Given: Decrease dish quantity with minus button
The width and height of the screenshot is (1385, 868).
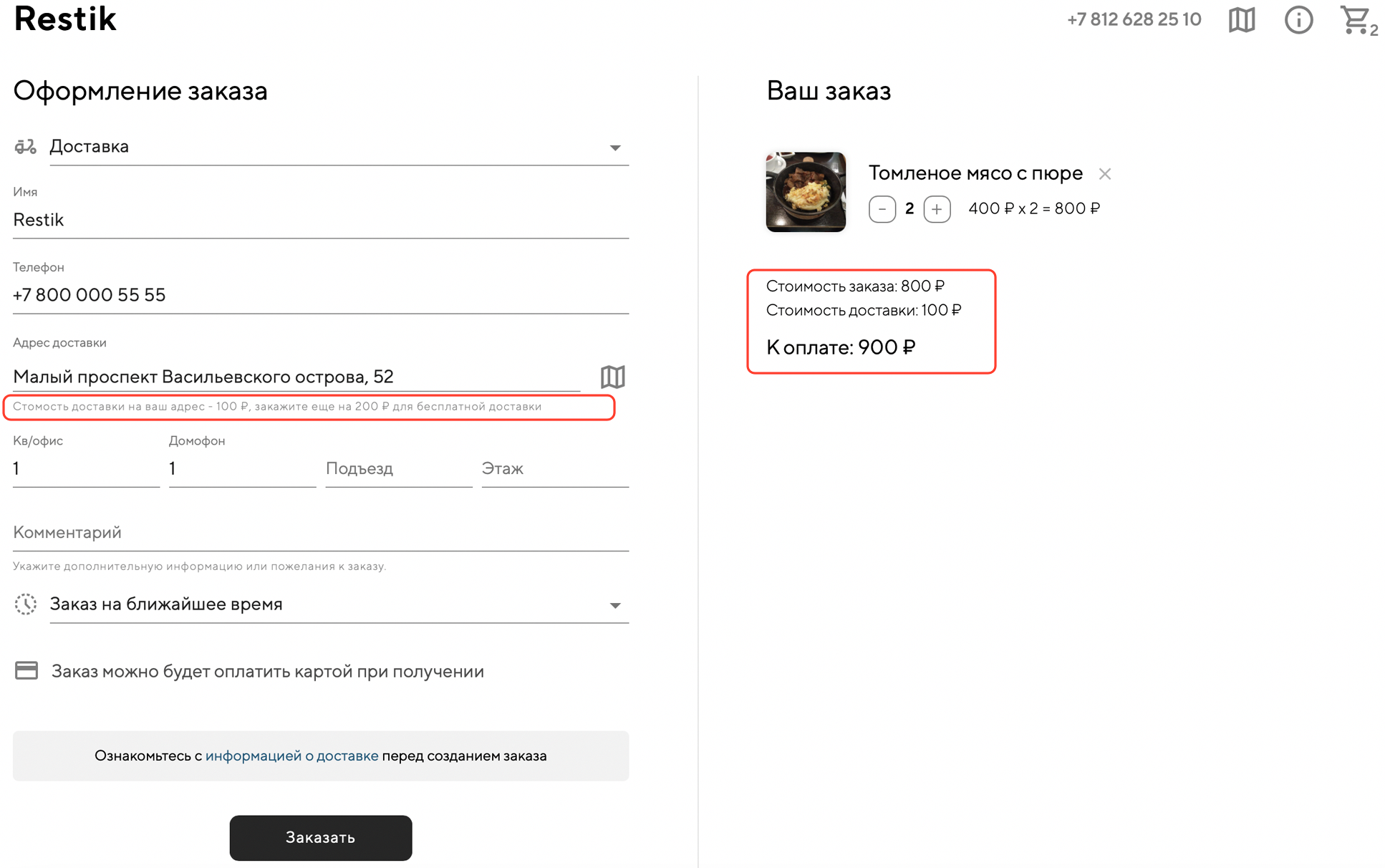Looking at the screenshot, I should click(x=882, y=209).
